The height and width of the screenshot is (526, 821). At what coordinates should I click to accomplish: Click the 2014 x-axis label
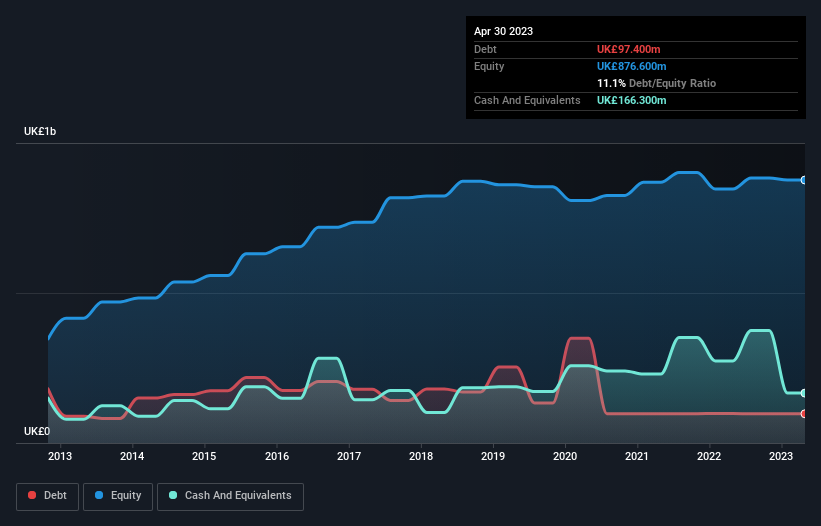132,456
